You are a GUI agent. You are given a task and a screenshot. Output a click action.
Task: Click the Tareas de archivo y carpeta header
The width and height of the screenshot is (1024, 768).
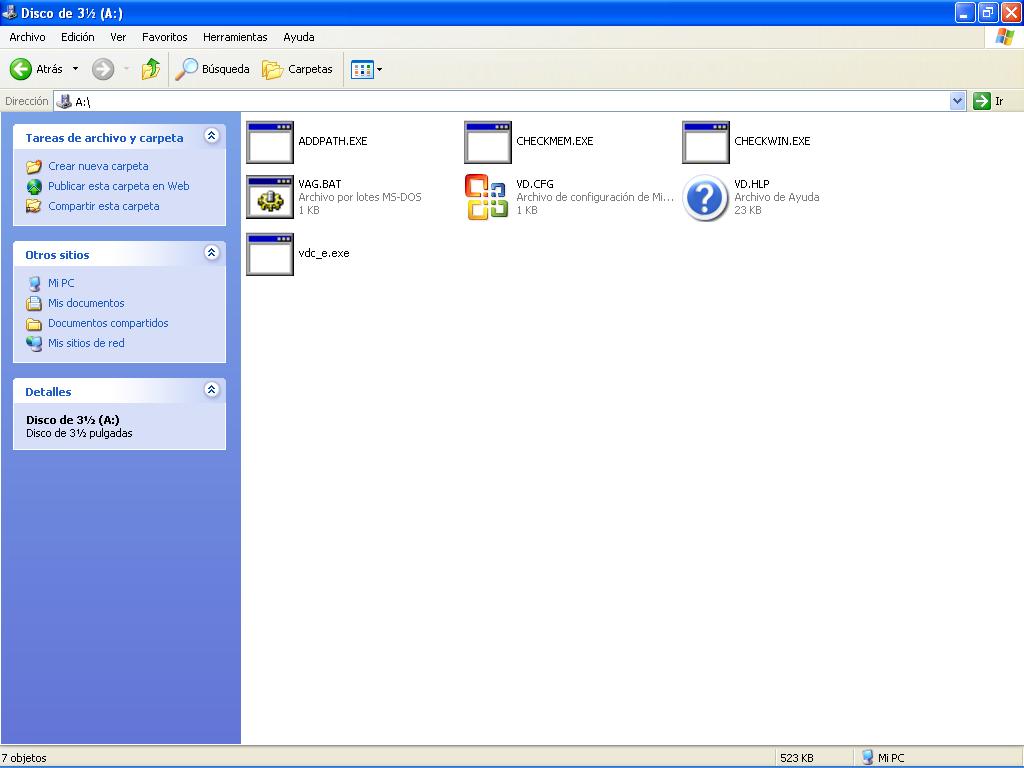tap(104, 138)
